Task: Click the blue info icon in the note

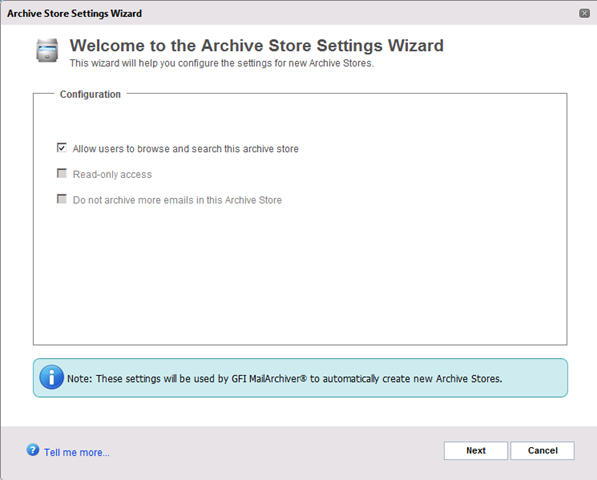Action: pyautogui.click(x=51, y=377)
